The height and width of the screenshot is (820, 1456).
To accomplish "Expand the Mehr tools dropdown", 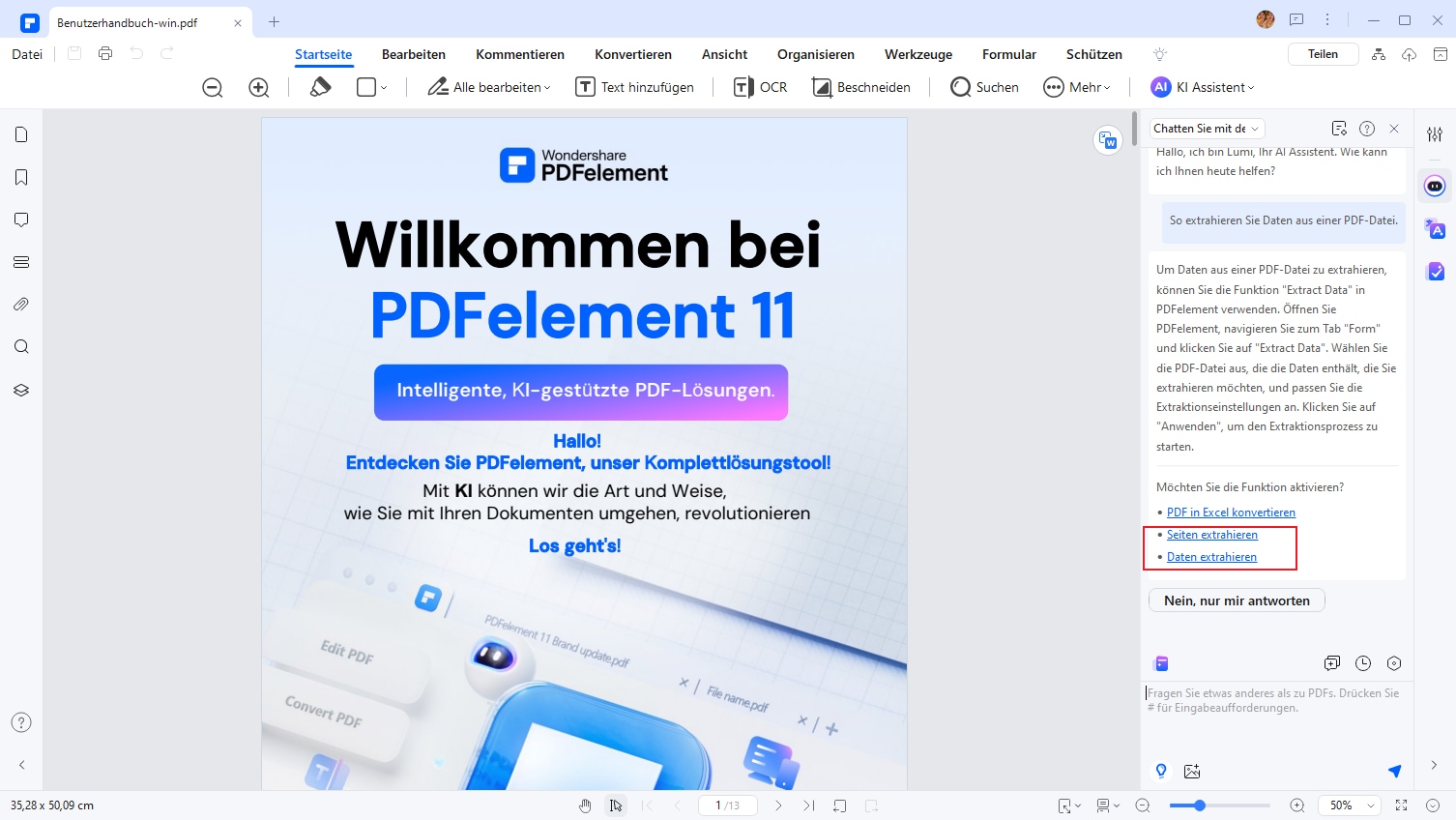I will [1077, 87].
